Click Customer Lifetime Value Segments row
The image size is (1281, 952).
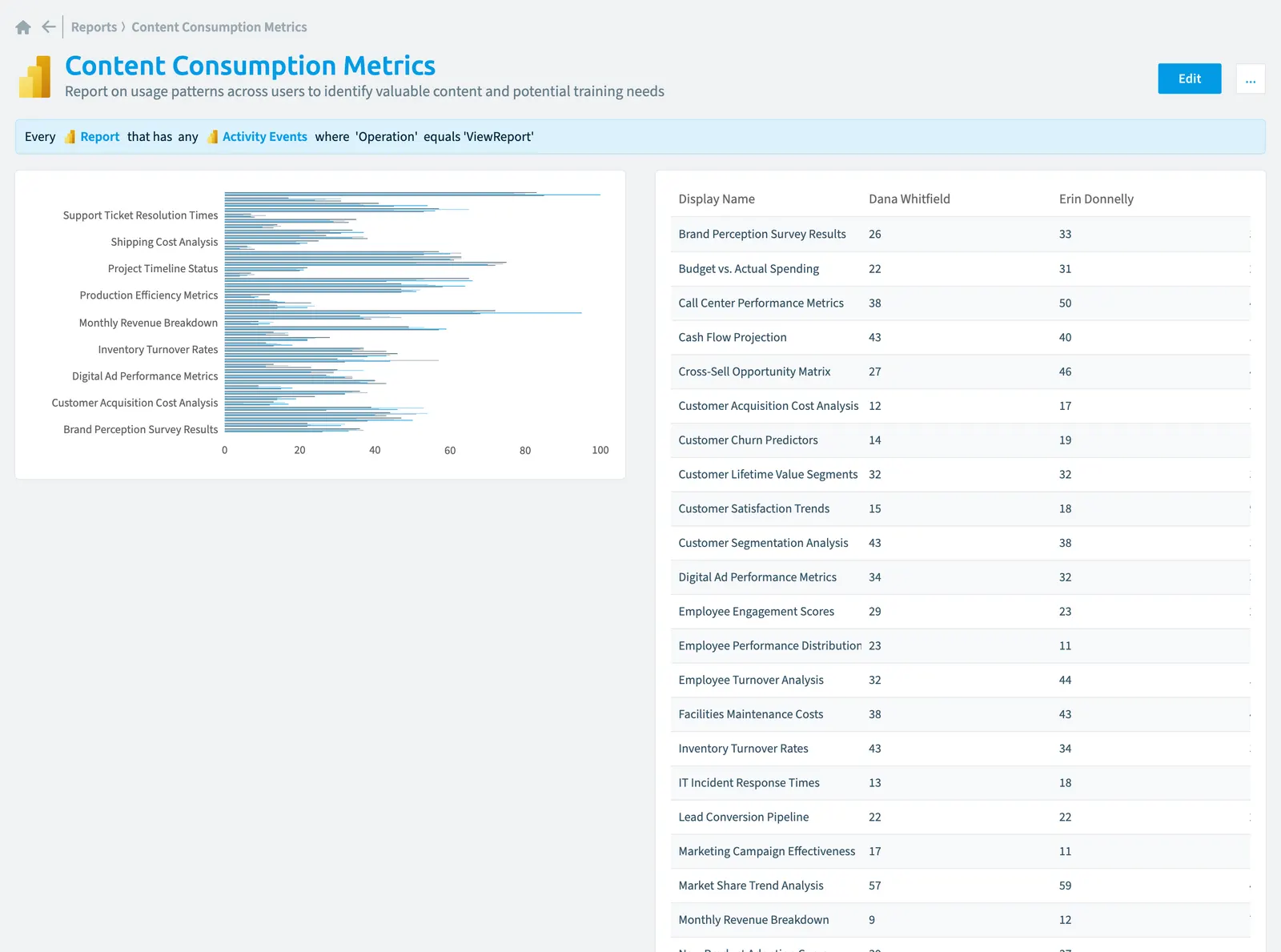coord(960,475)
